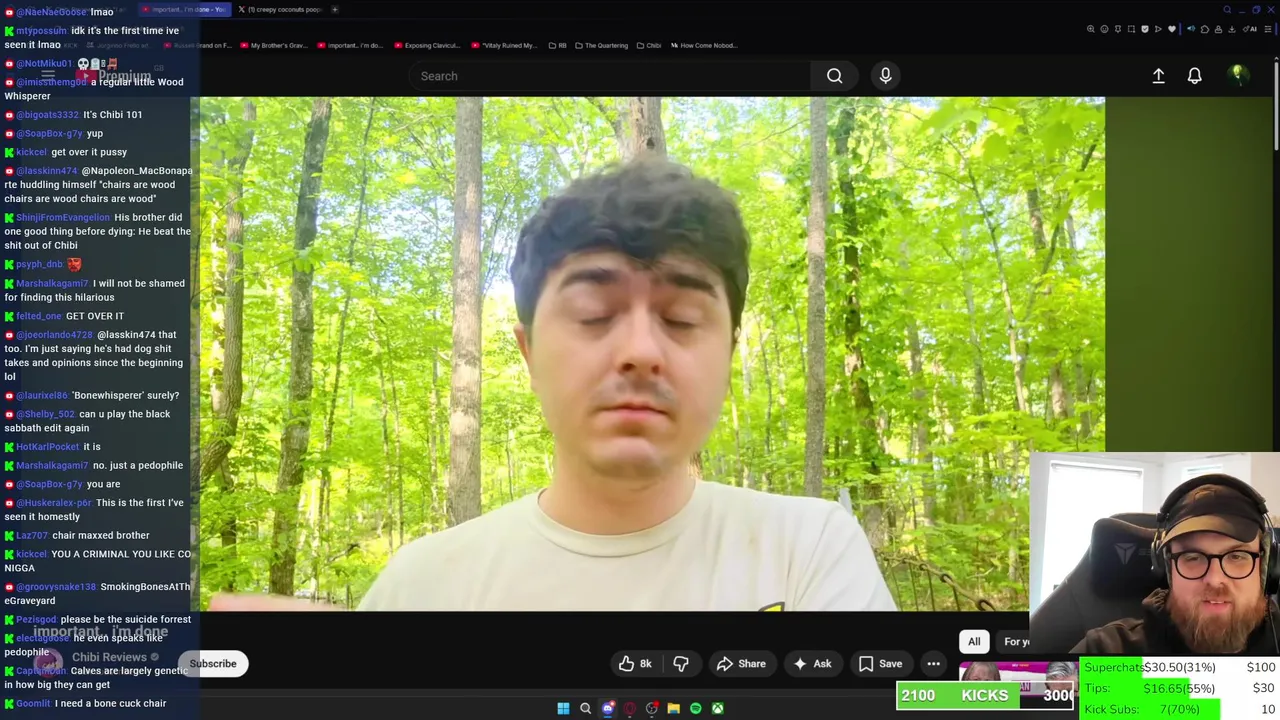Click the YouTube search magnifier button

point(834,76)
